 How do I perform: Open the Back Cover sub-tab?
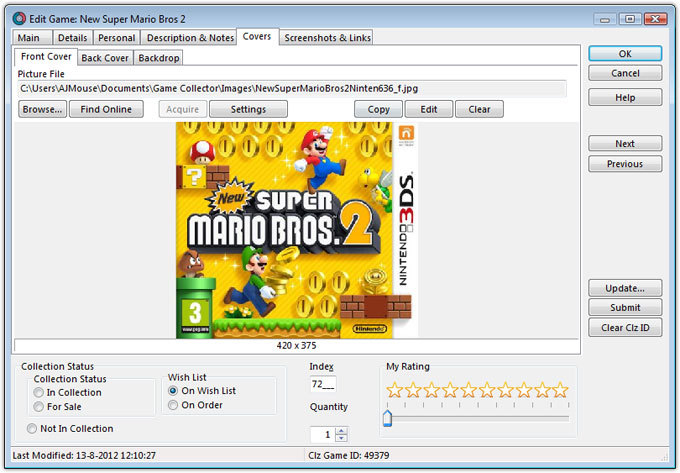105,58
